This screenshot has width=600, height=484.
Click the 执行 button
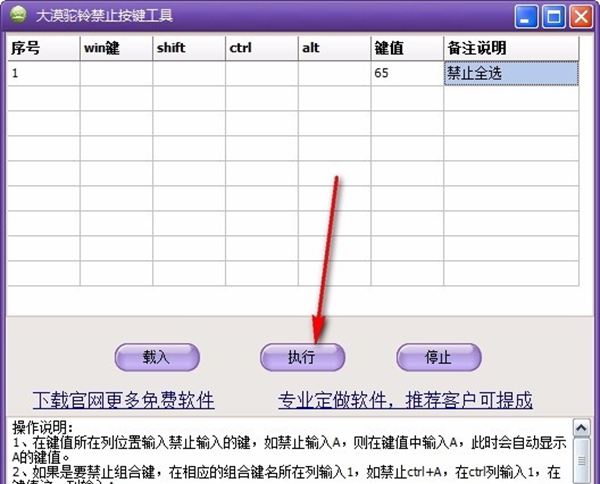point(302,357)
